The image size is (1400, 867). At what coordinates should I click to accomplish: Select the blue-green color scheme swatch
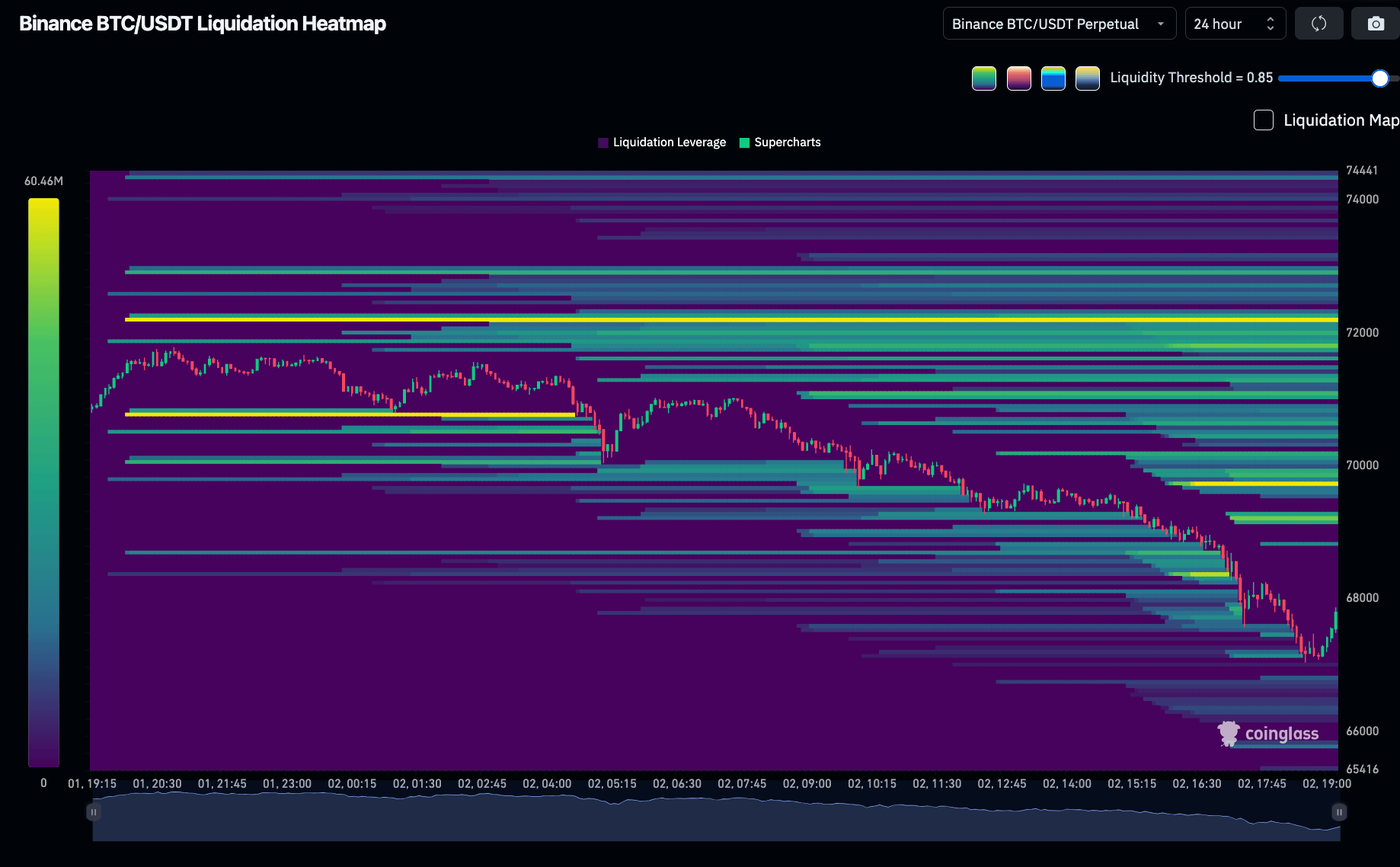pyautogui.click(x=1053, y=78)
